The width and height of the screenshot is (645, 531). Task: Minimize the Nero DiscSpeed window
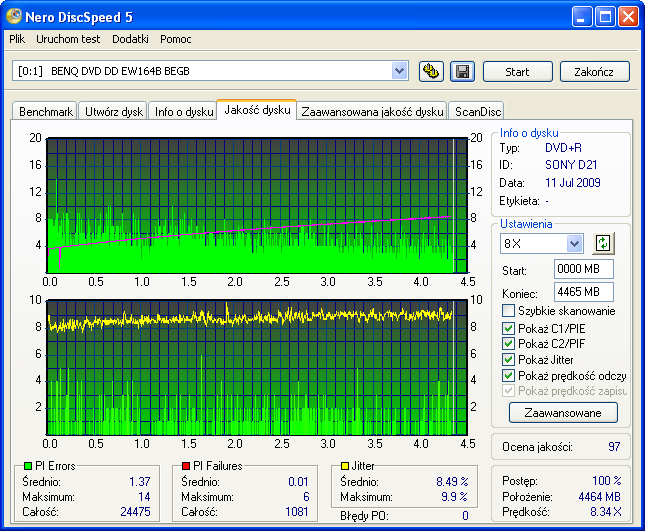click(582, 17)
